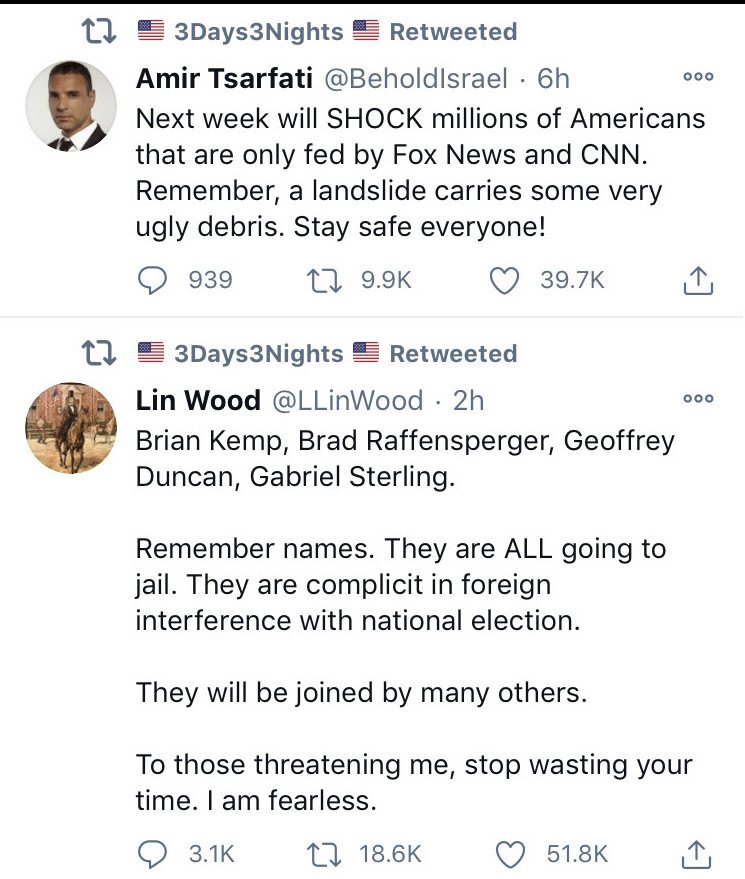The image size is (745, 879).
Task: Open Amir Tsarfati's profile picture
Action: click(71, 107)
